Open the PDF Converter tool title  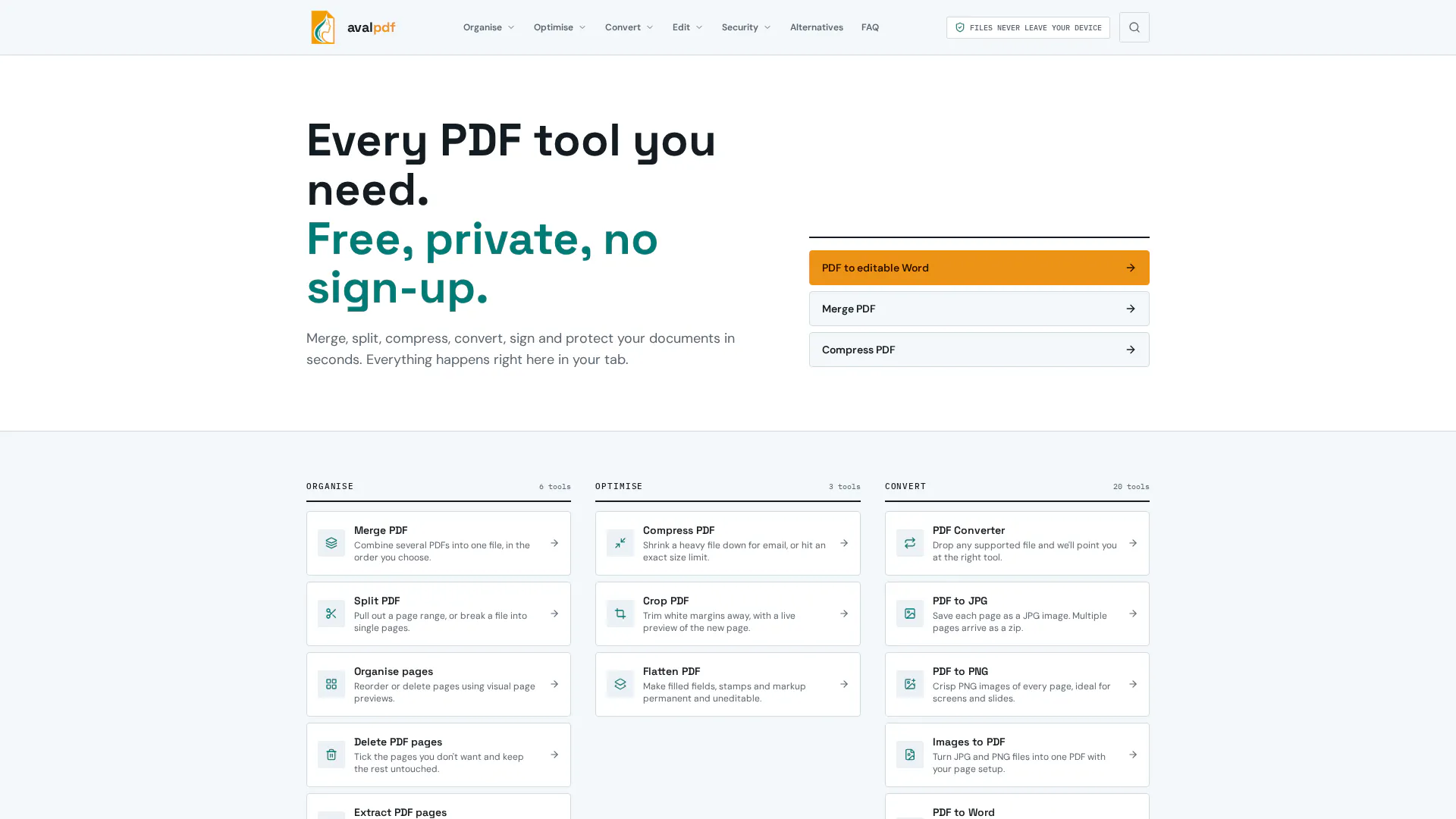click(968, 530)
